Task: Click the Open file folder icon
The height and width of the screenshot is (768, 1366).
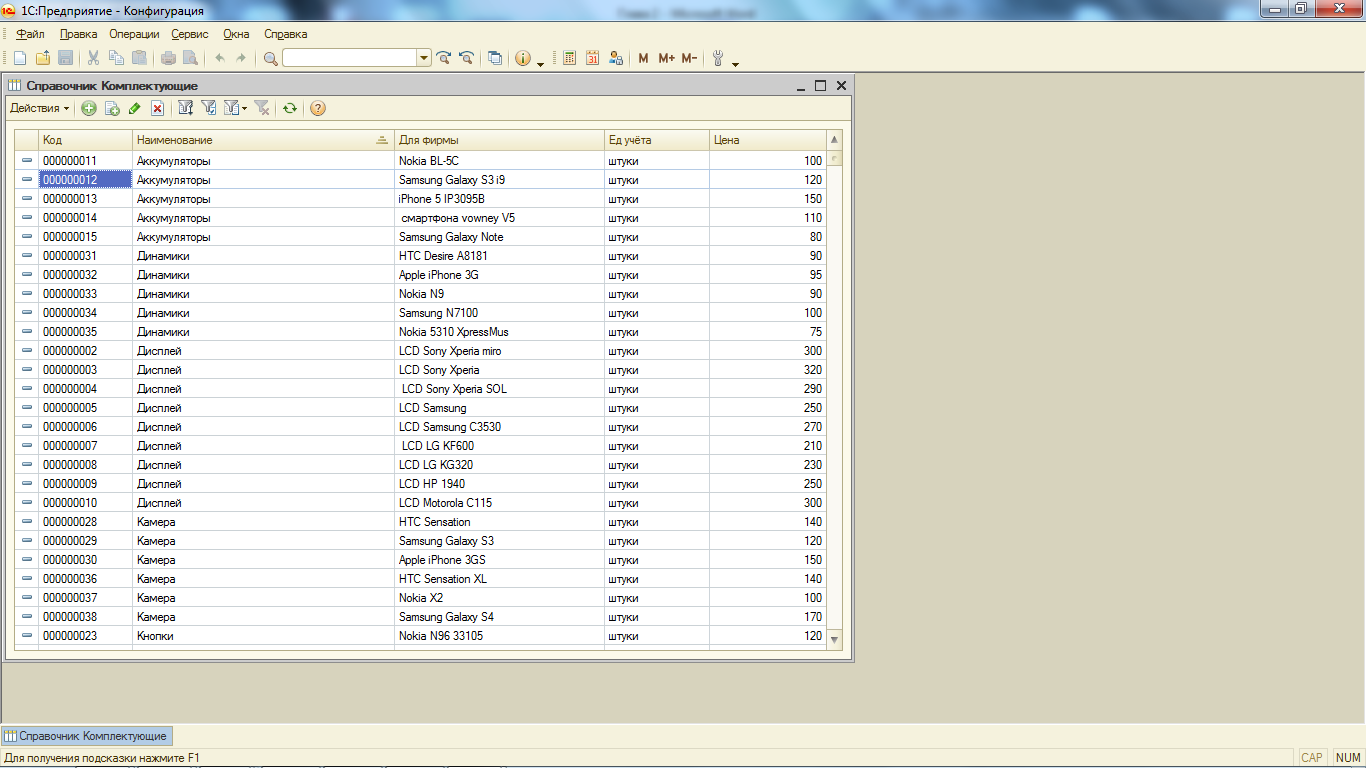Action: tap(43, 58)
